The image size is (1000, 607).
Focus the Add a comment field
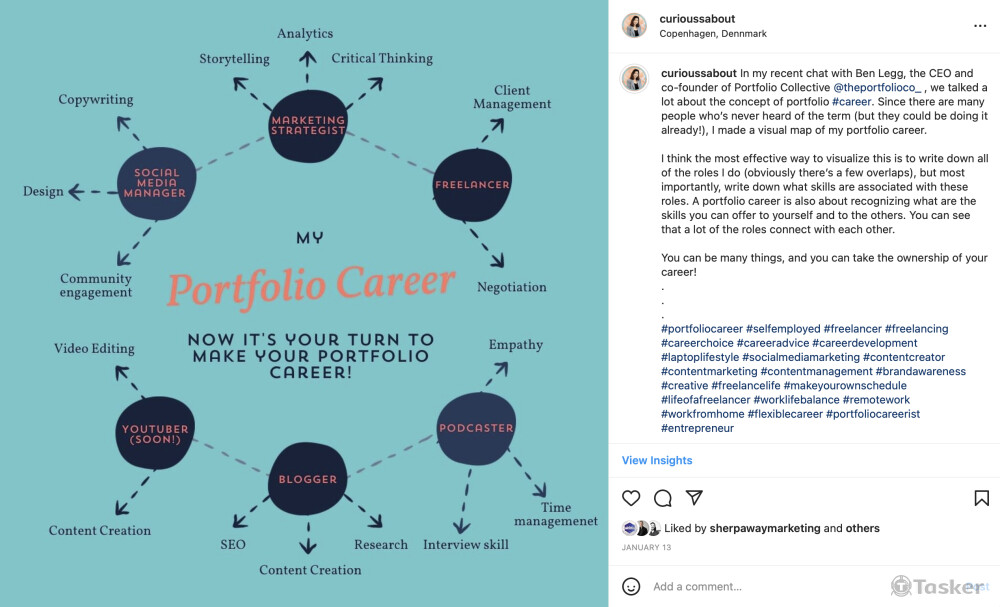click(x=760, y=586)
